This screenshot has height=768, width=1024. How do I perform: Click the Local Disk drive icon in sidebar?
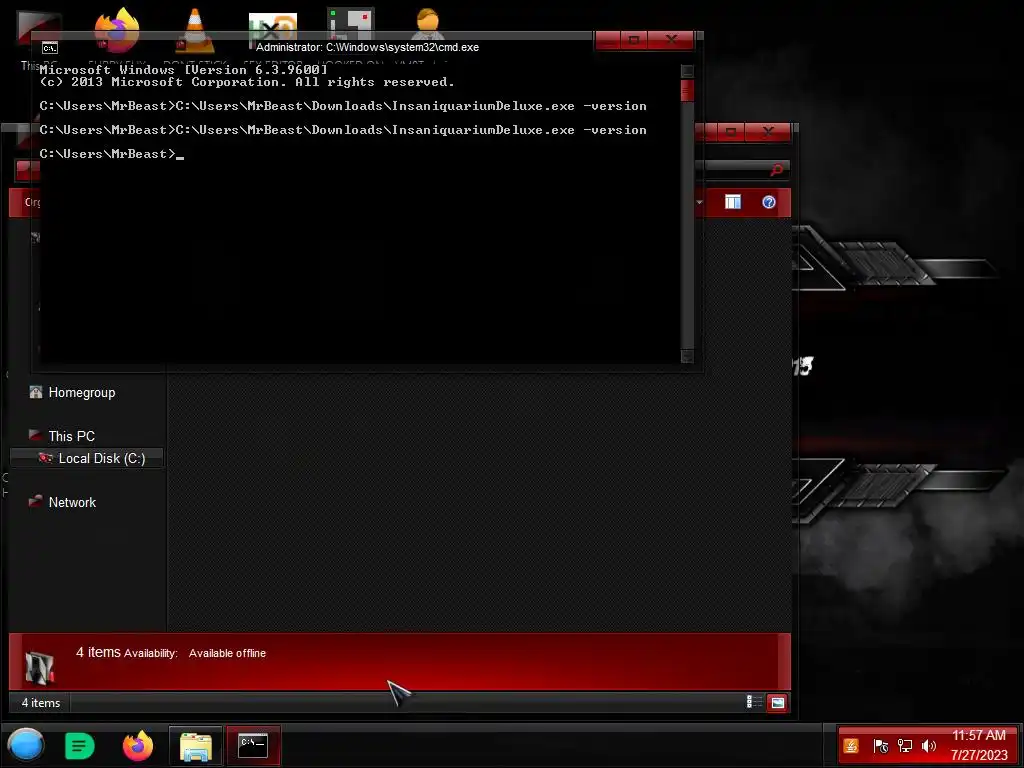tap(45, 458)
